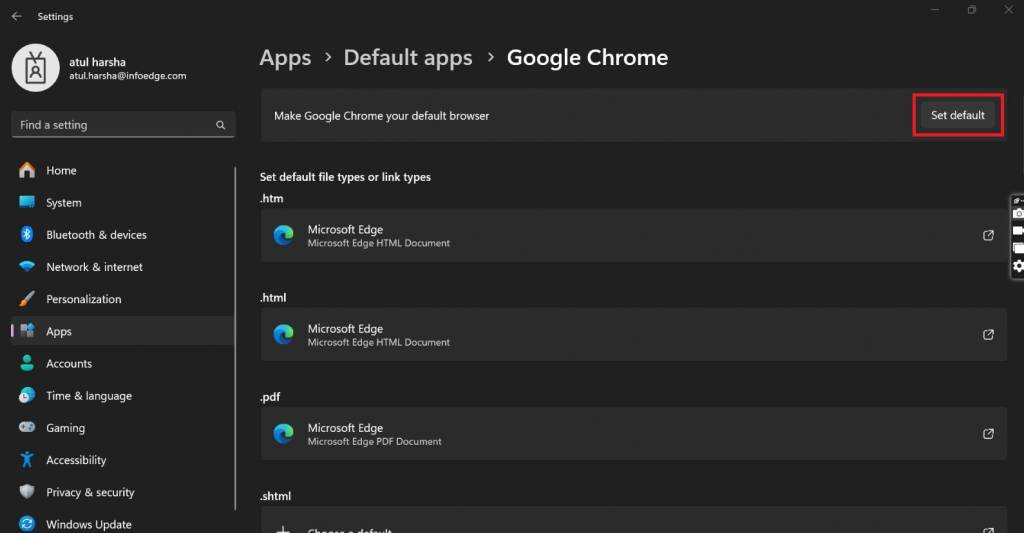This screenshot has width=1024, height=533.
Task: Open Accessibility via its figure icon
Action: pos(27,460)
